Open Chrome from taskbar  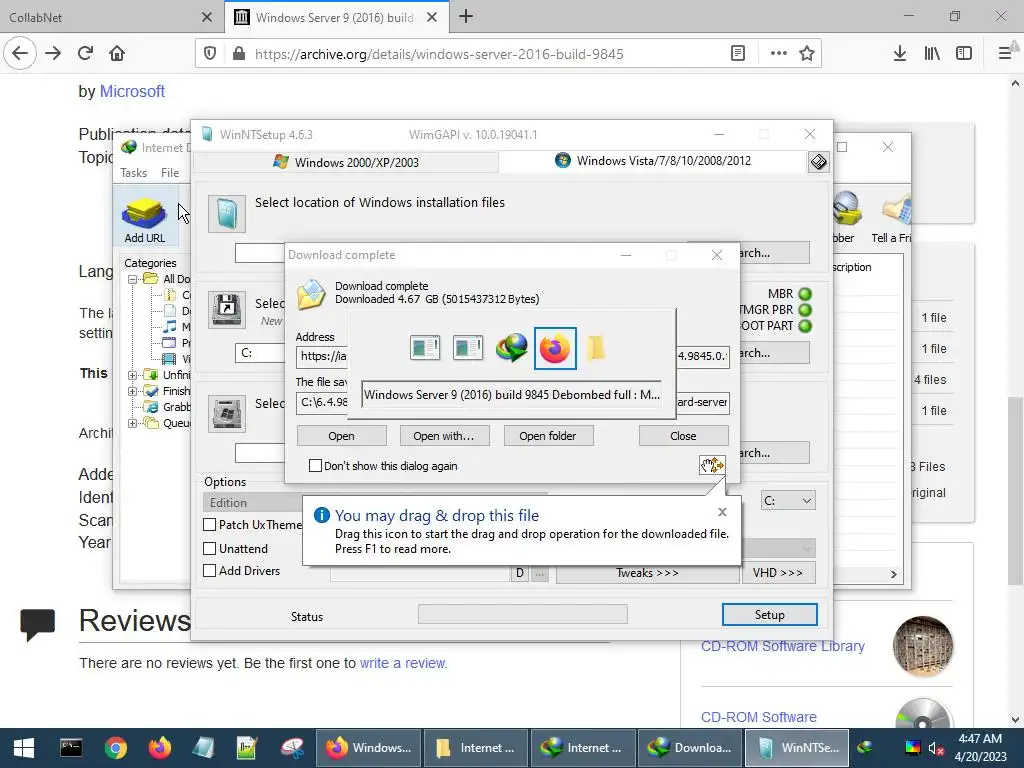(x=116, y=748)
